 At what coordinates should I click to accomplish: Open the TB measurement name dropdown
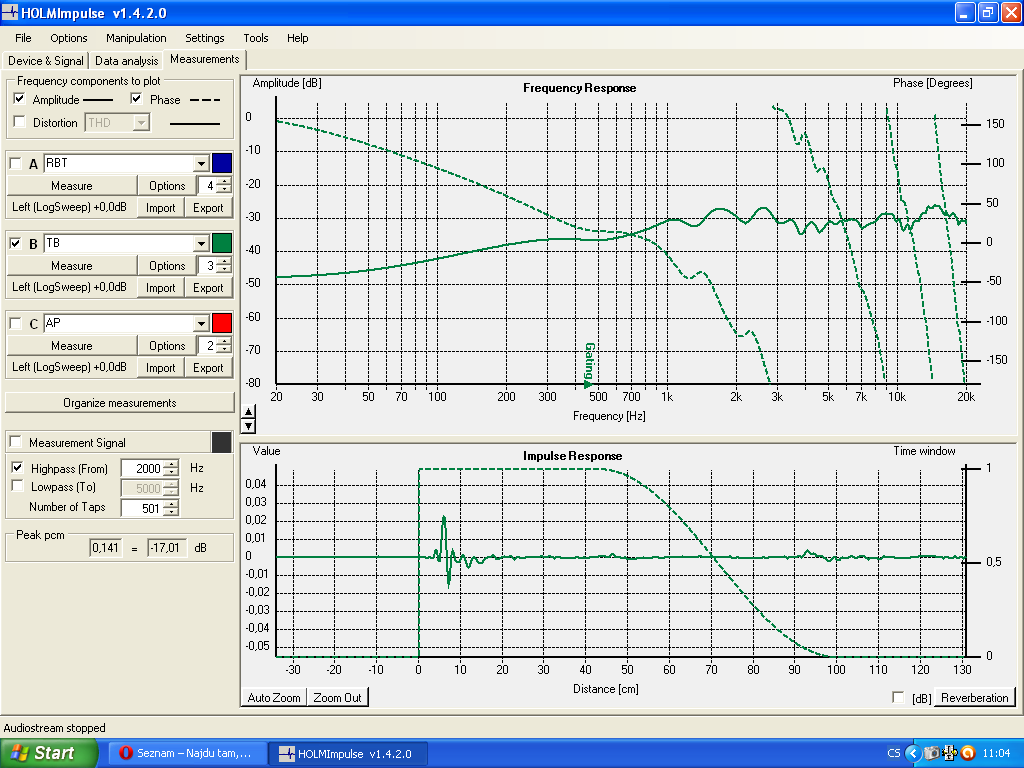coord(201,244)
